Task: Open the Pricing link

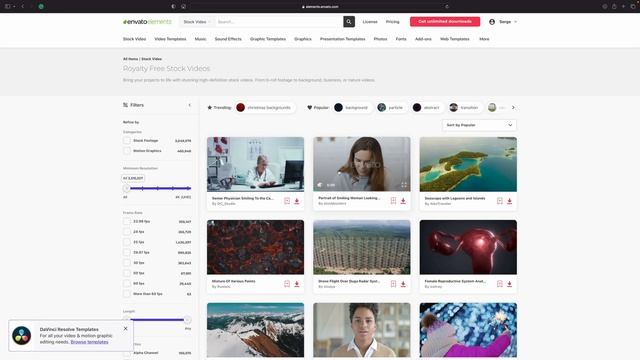Action: [x=393, y=22]
